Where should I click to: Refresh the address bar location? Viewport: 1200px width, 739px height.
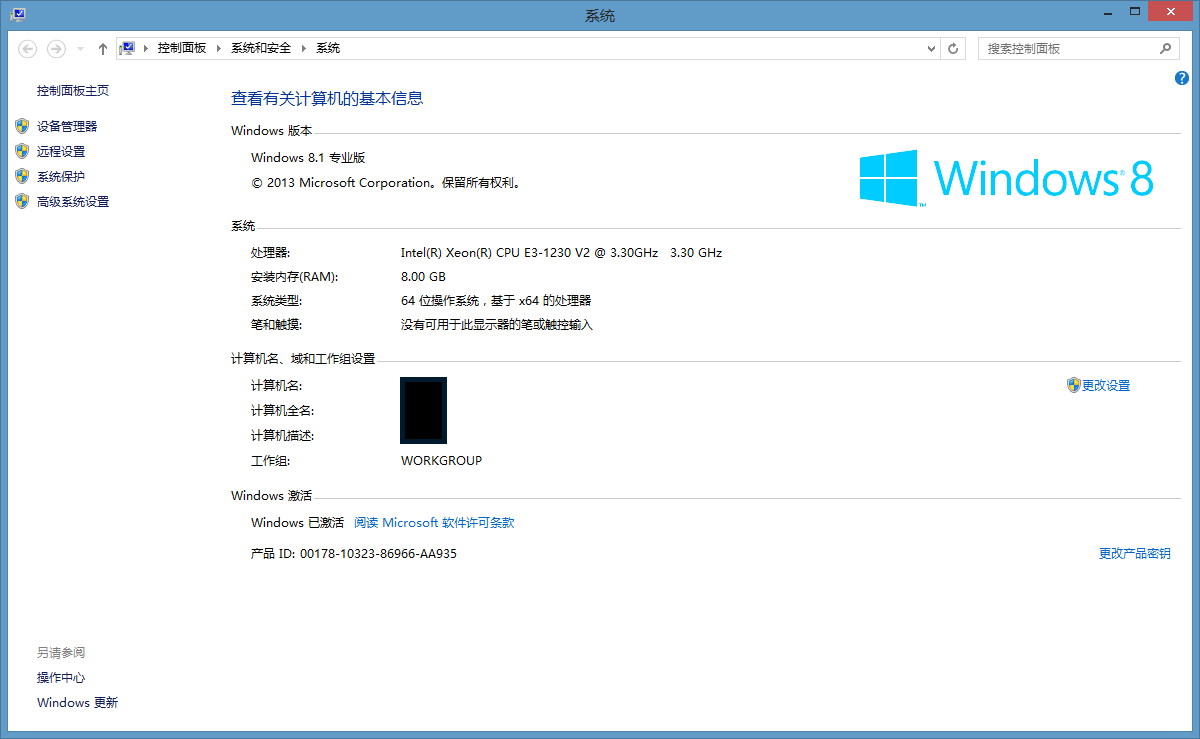click(953, 48)
